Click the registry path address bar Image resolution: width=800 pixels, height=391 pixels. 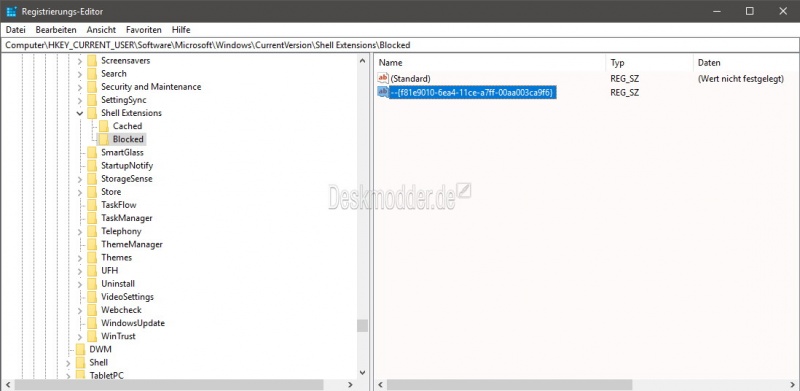point(400,45)
